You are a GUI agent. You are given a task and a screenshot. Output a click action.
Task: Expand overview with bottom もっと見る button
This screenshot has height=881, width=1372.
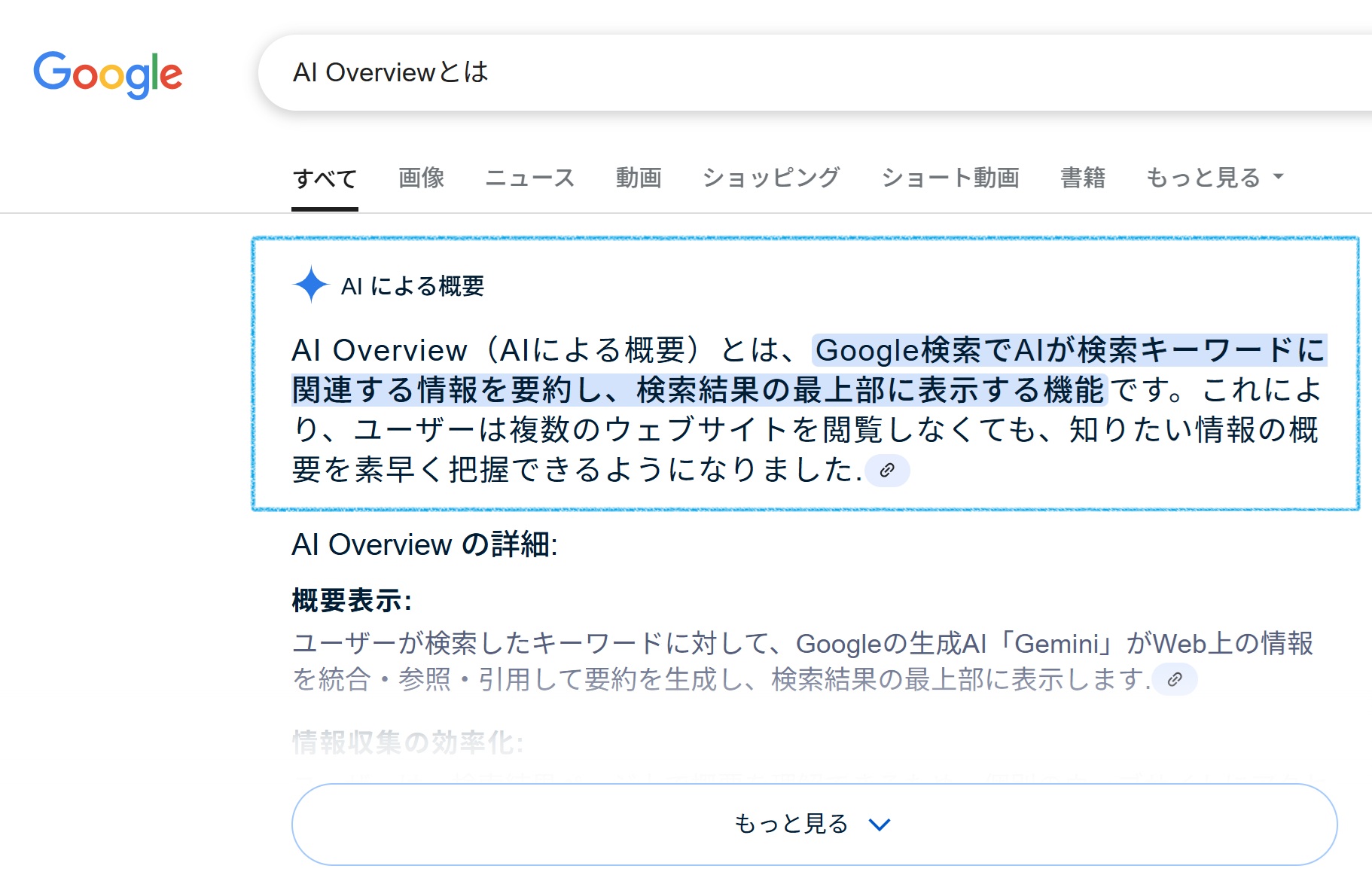(814, 825)
